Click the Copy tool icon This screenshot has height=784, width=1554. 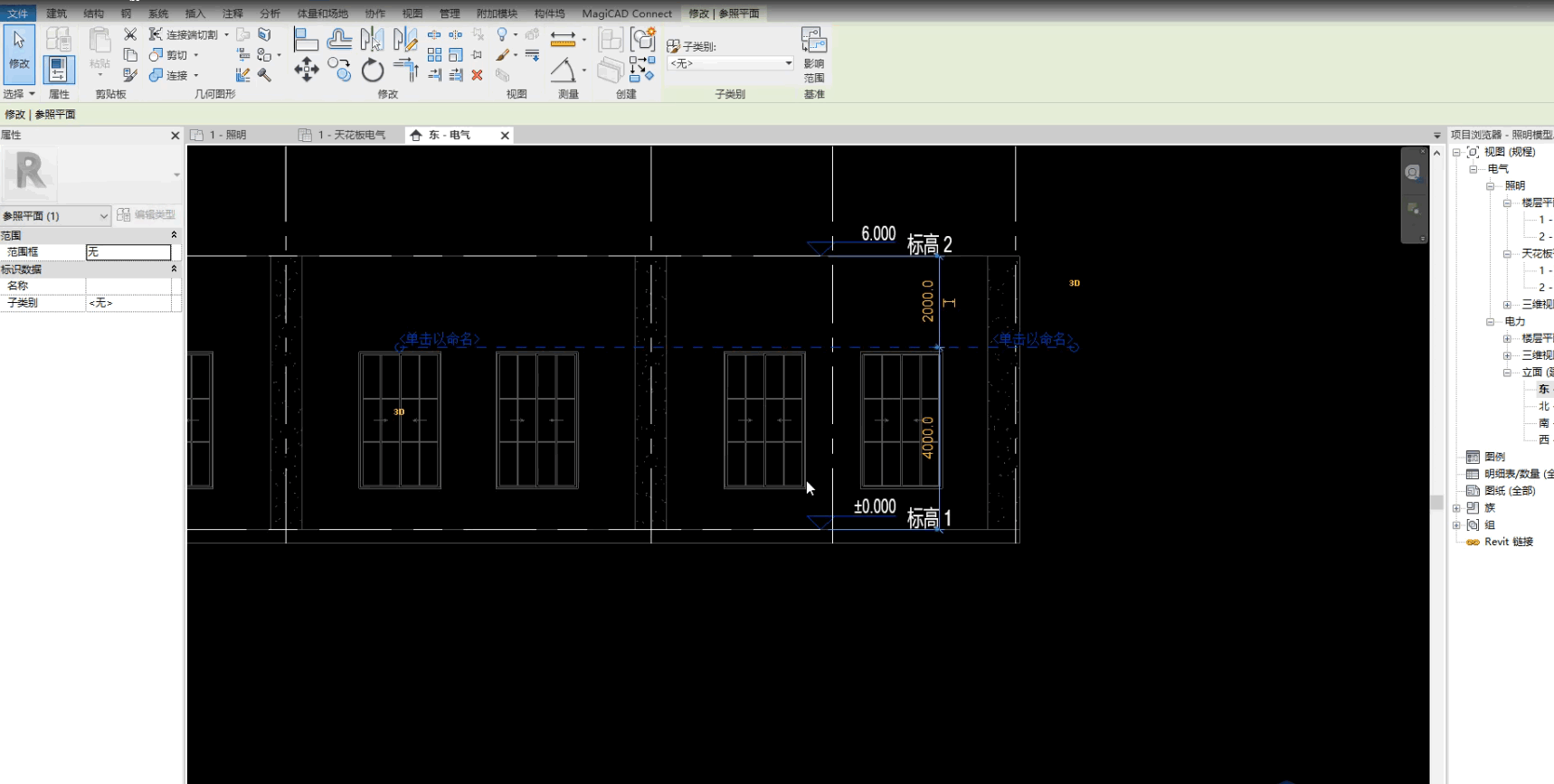click(x=339, y=70)
